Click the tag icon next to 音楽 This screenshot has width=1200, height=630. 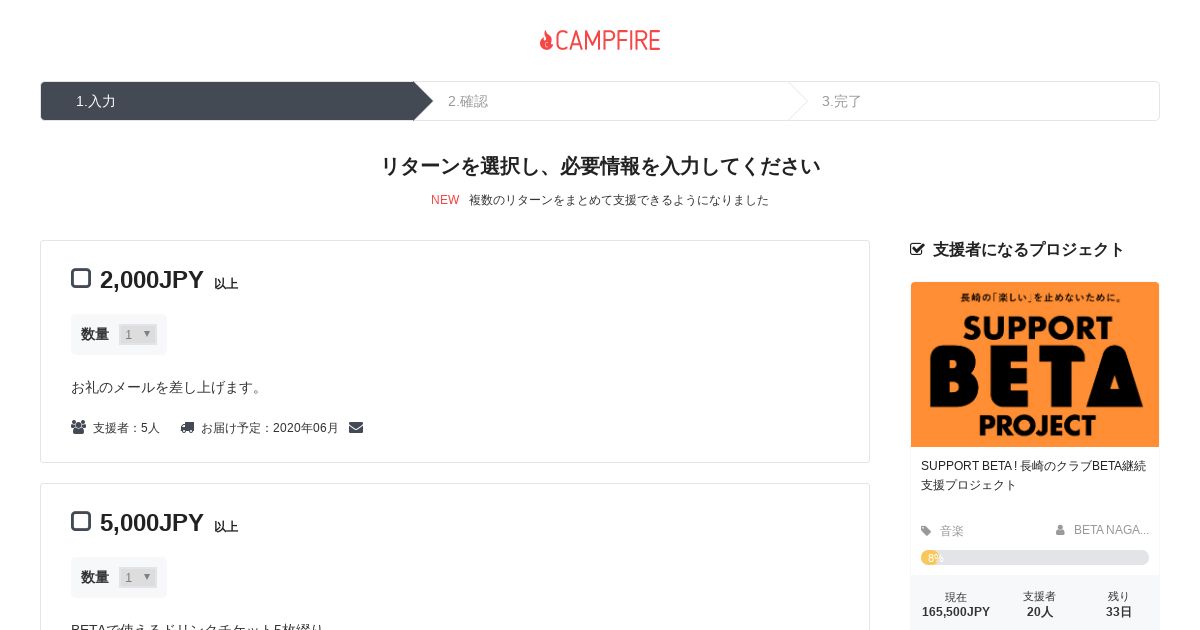(926, 531)
